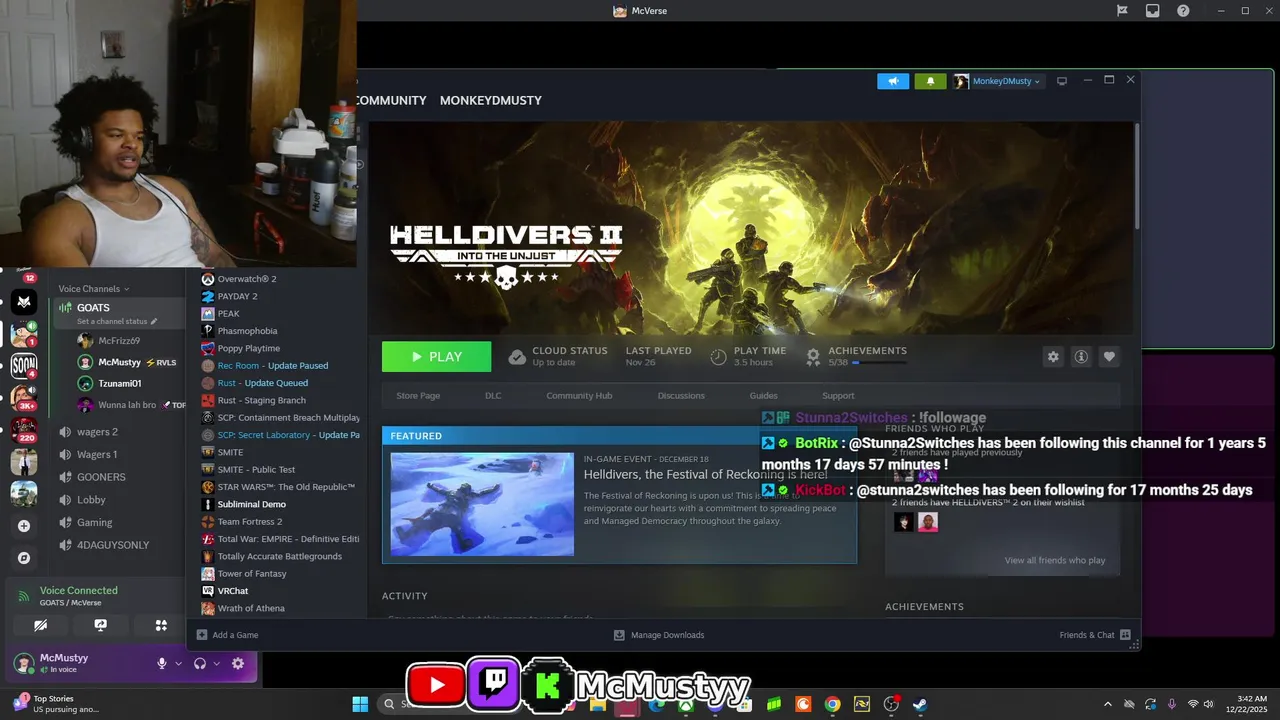Add a server in Discord

24,526
